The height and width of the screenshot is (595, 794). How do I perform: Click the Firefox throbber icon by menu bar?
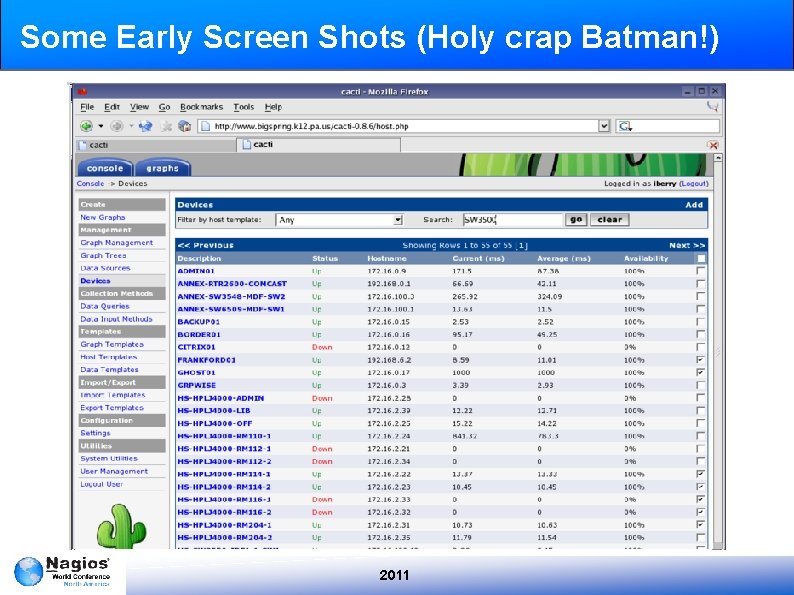coord(712,106)
